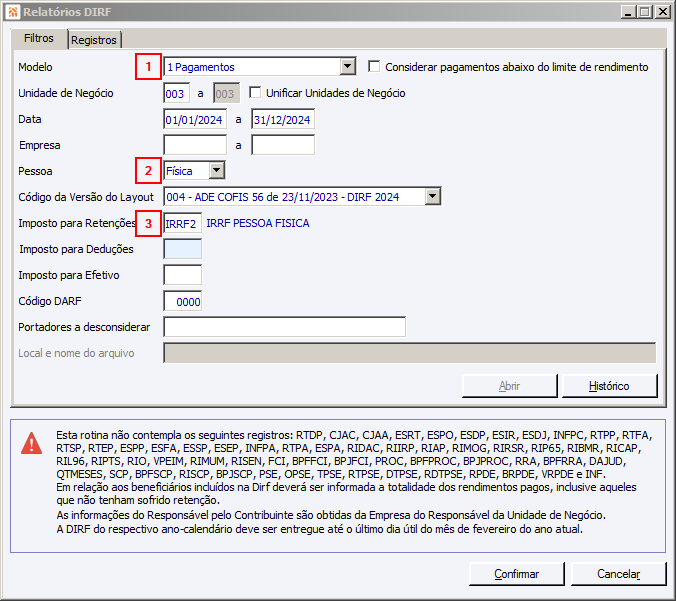Expand the Pessoa Física dropdown
676x601 pixels.
point(216,171)
